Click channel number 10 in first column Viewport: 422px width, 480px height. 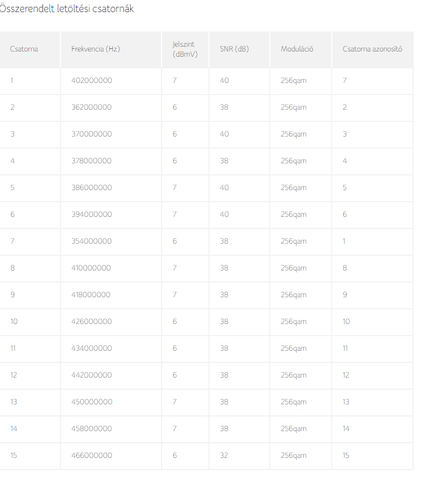[14, 321]
